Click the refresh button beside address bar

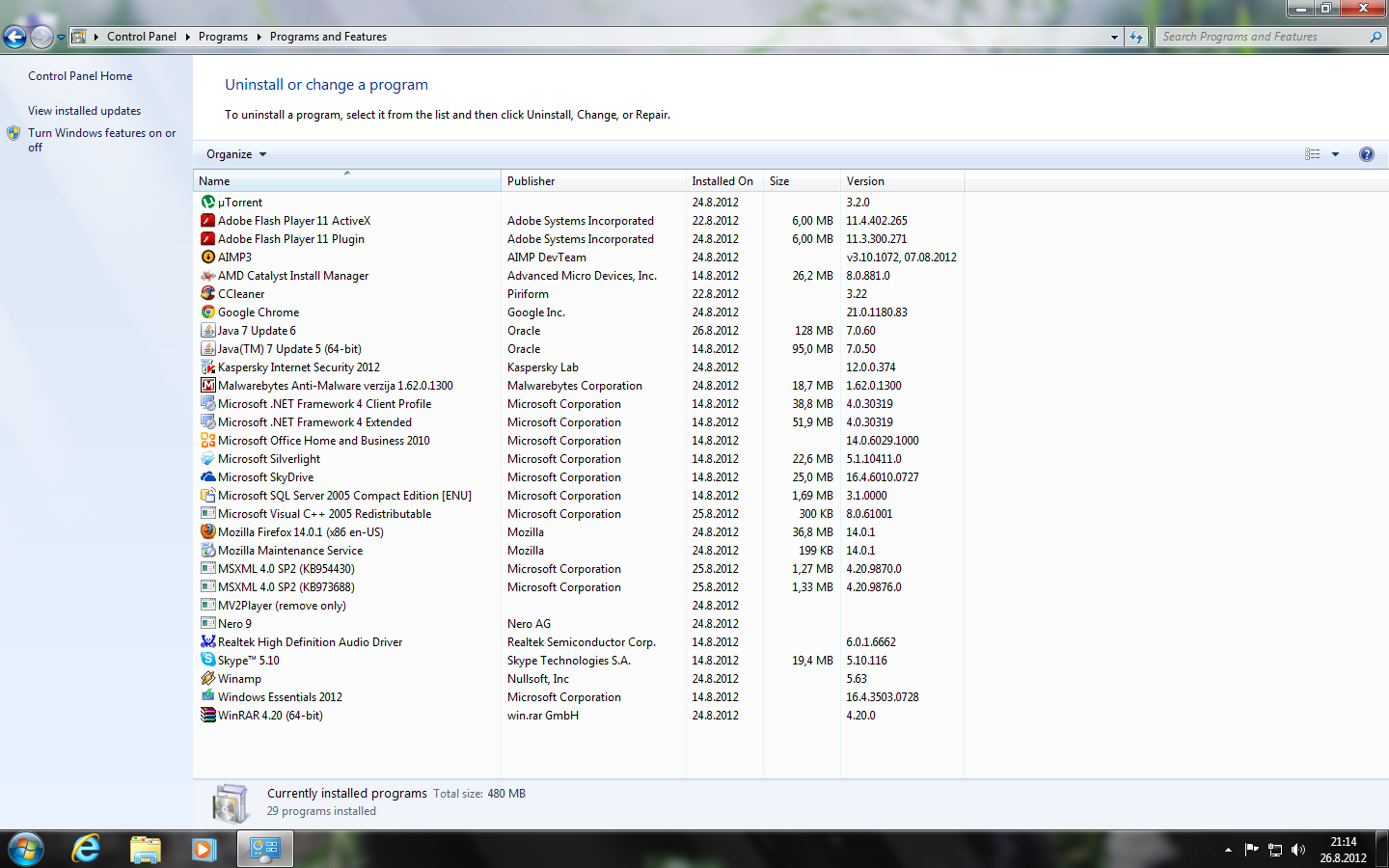(x=1136, y=37)
